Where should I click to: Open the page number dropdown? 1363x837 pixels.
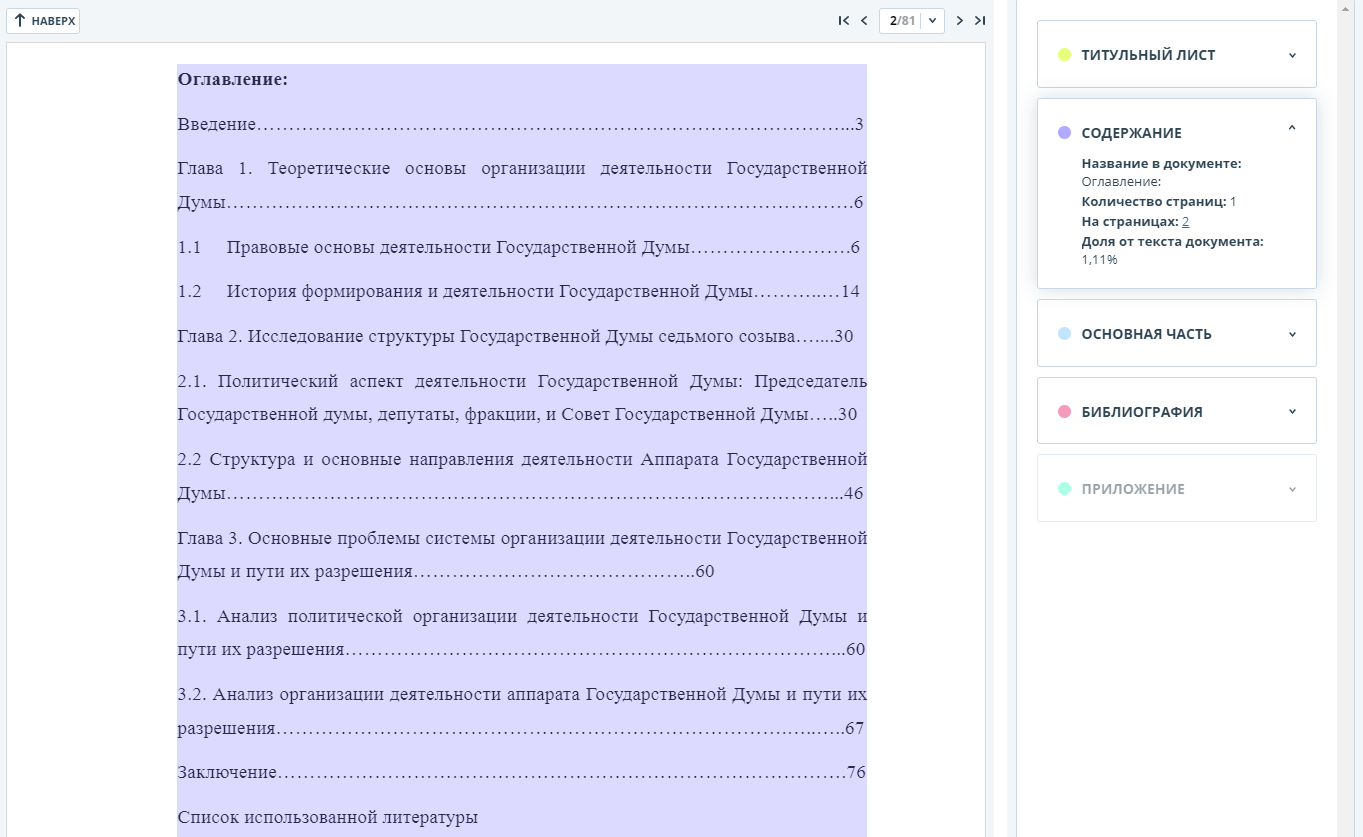pyautogui.click(x=932, y=20)
